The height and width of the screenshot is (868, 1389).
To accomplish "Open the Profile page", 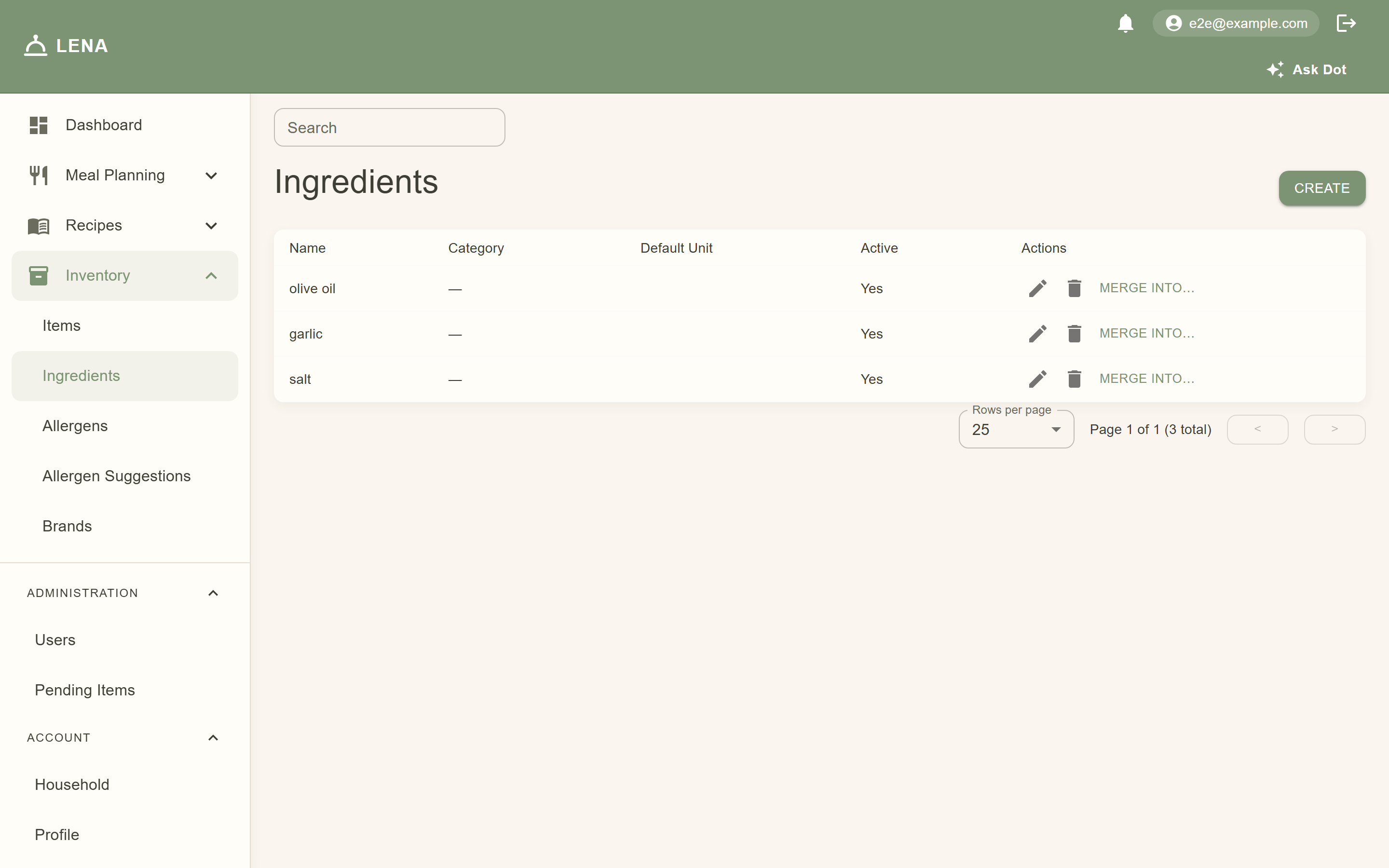I will click(x=124, y=835).
